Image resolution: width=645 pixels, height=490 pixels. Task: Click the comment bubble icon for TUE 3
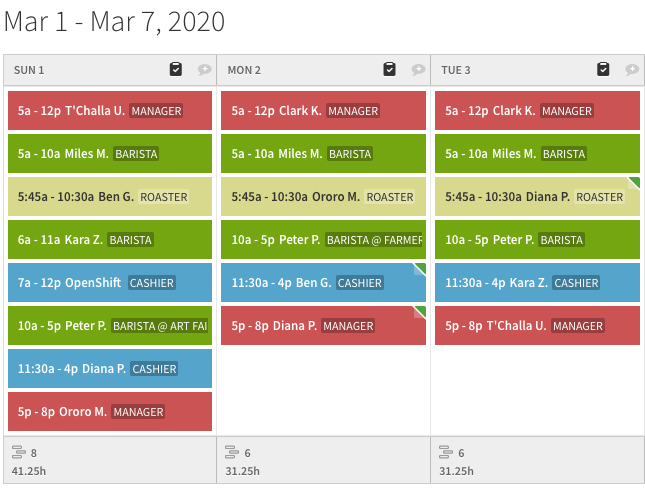(632, 70)
